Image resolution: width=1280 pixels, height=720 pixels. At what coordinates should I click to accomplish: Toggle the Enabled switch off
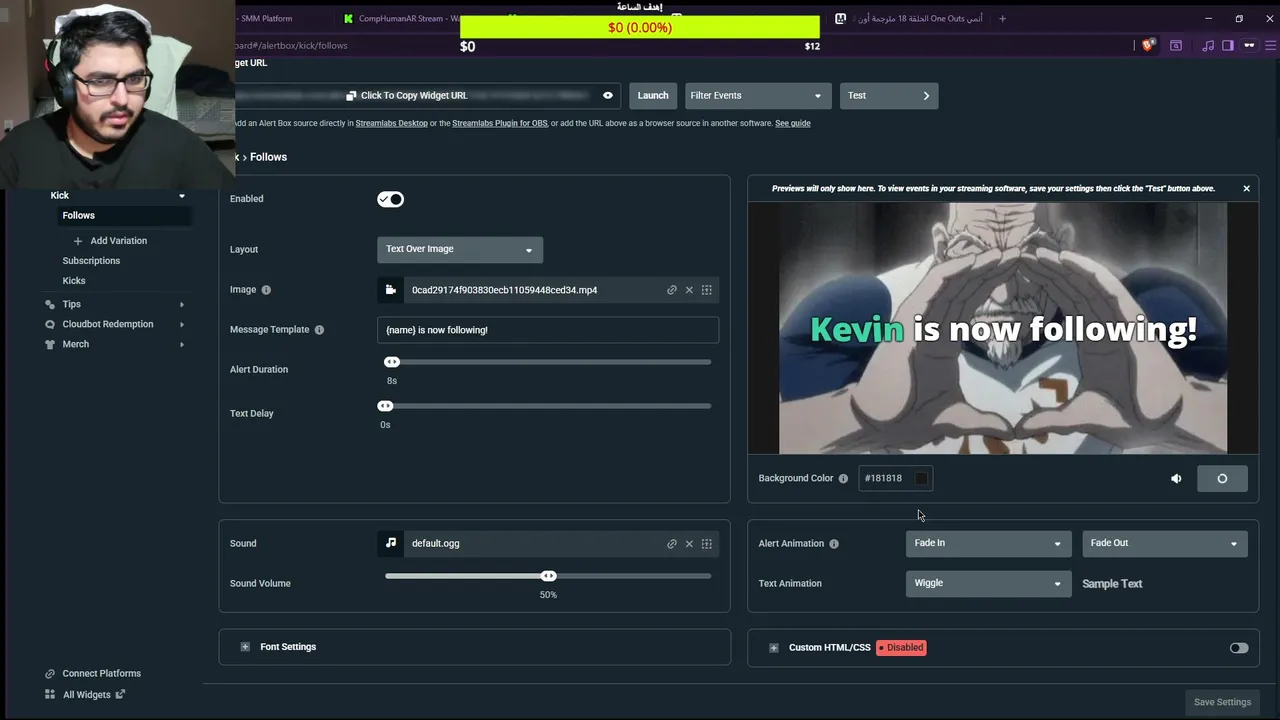pyautogui.click(x=390, y=199)
